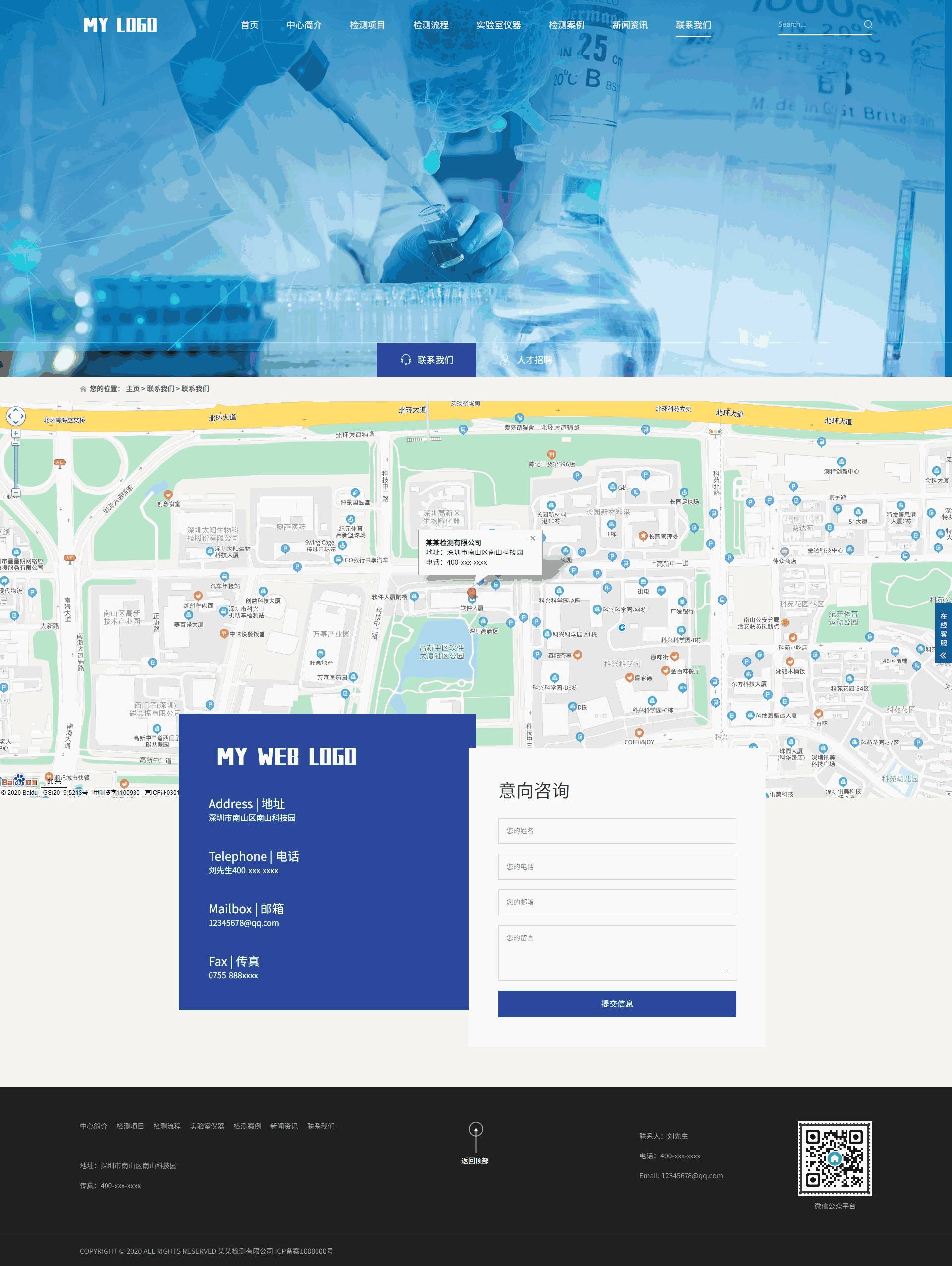
Task: Expand the 在线客服 side panel arrow
Action: [x=943, y=656]
